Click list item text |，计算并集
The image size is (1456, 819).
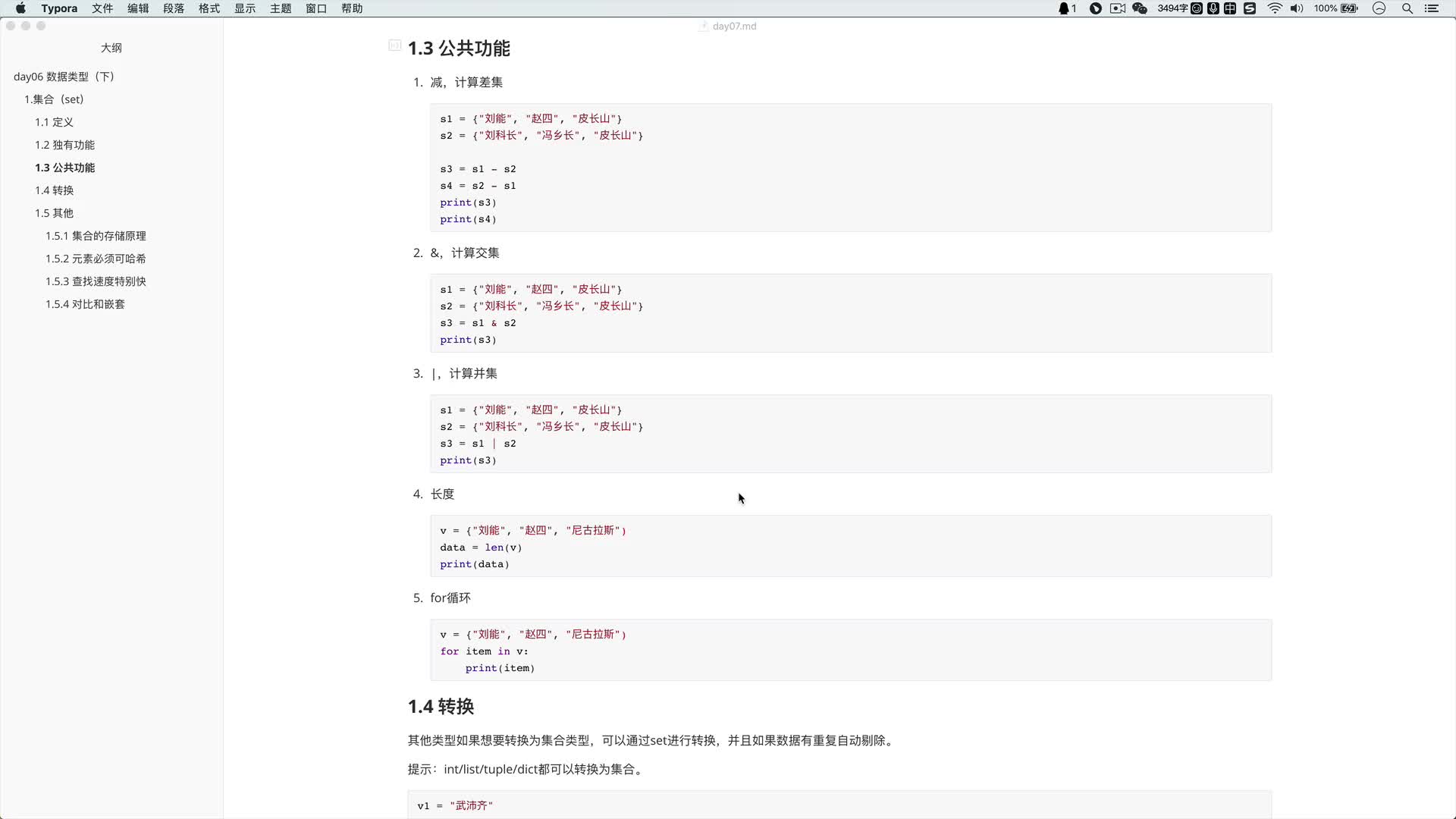[x=464, y=373]
